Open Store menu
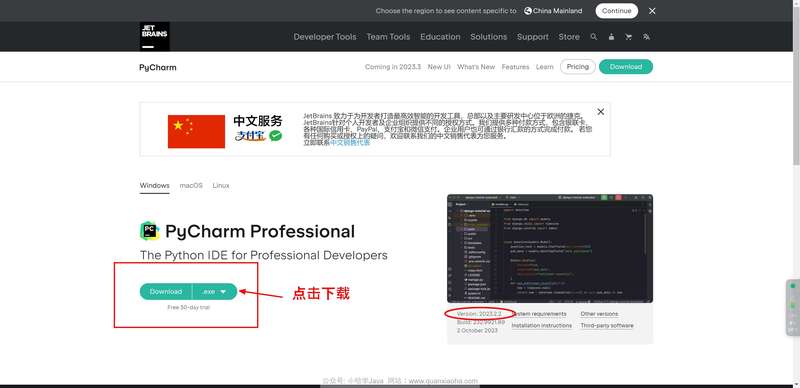Viewport: 800px width, 388px height. [569, 37]
